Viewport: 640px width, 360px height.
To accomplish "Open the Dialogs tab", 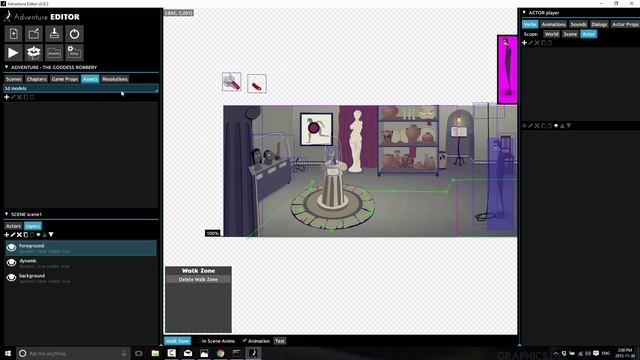I will tap(599, 24).
